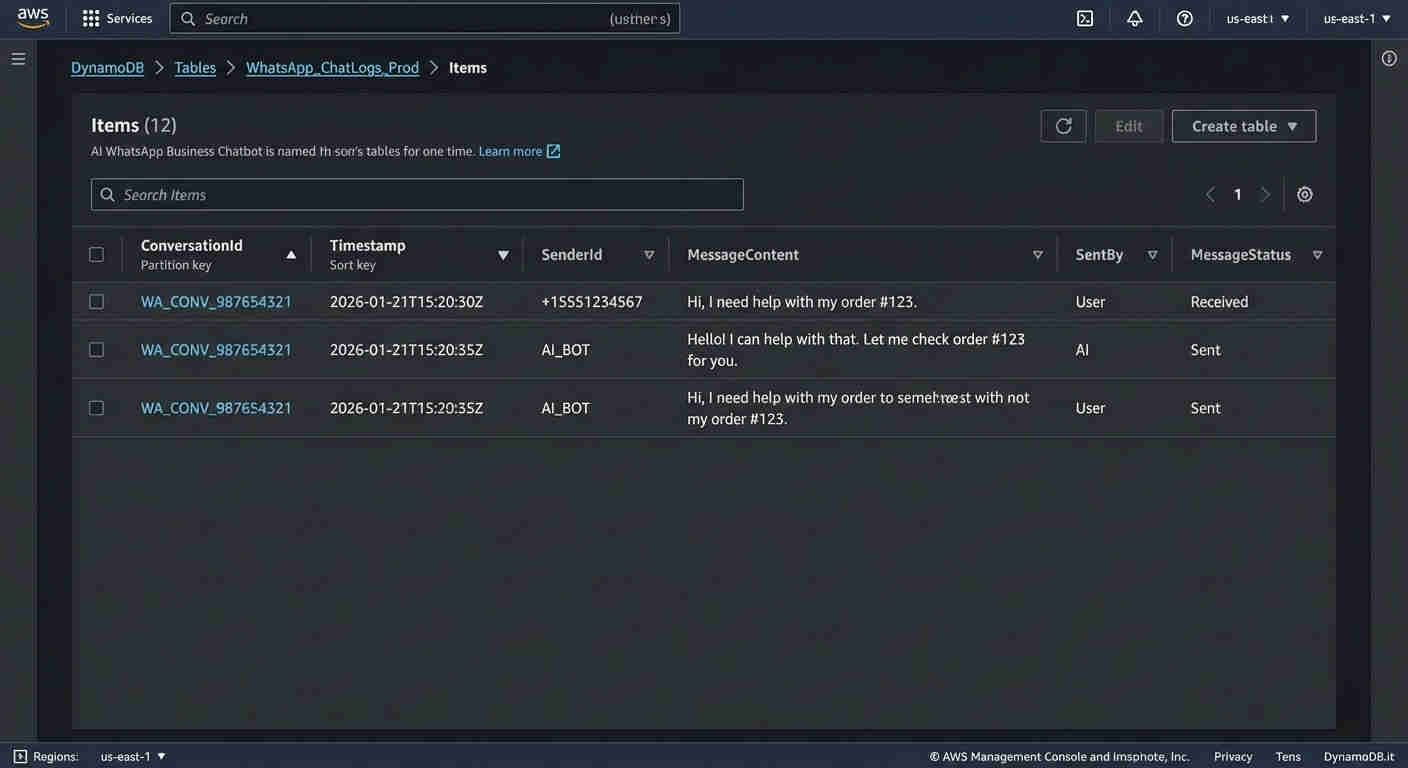Click the timestamp 2026-01-21T15:20:30Z

[x=406, y=302]
